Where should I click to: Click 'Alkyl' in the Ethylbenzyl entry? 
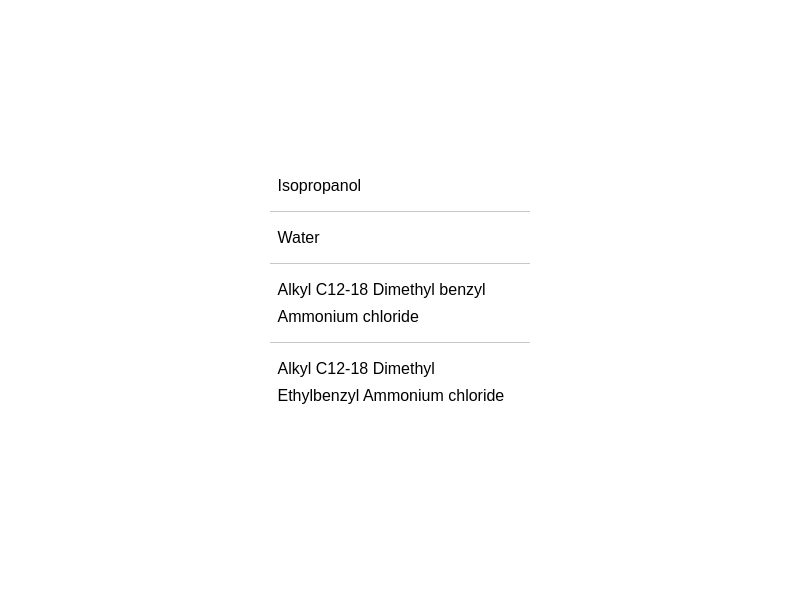[294, 369]
